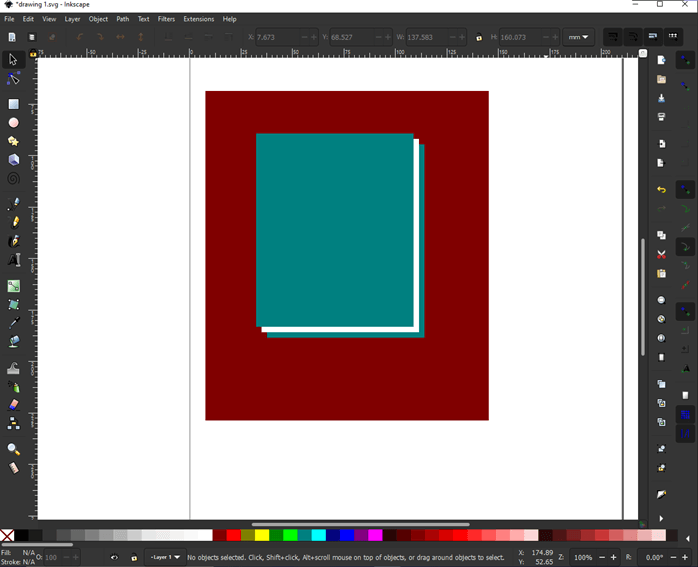Viewport: 698px width, 567px height.
Task: Toggle layer visibility eye in status bar
Action: coord(114,558)
